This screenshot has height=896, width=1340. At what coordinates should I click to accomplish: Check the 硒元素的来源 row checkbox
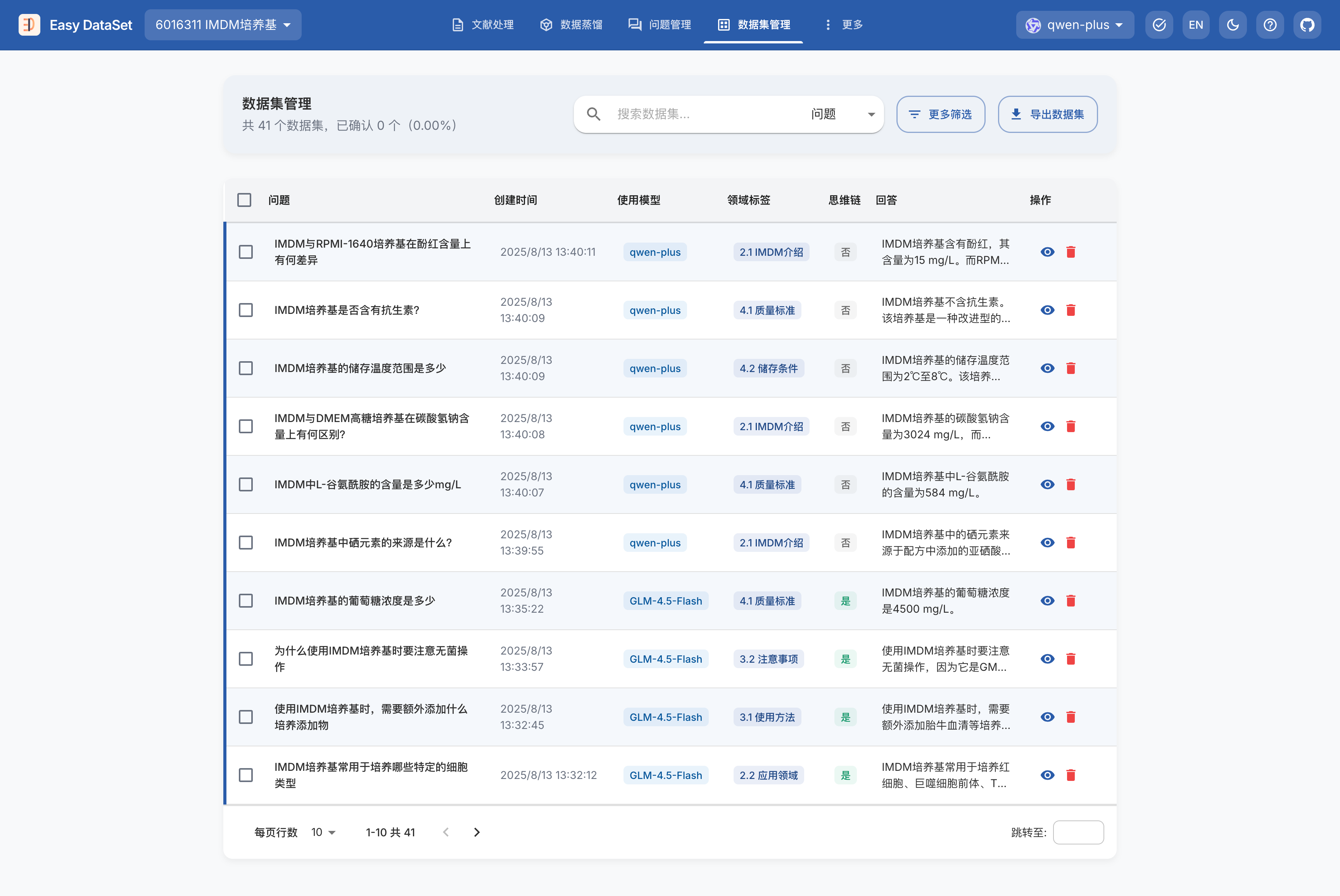coord(246,543)
